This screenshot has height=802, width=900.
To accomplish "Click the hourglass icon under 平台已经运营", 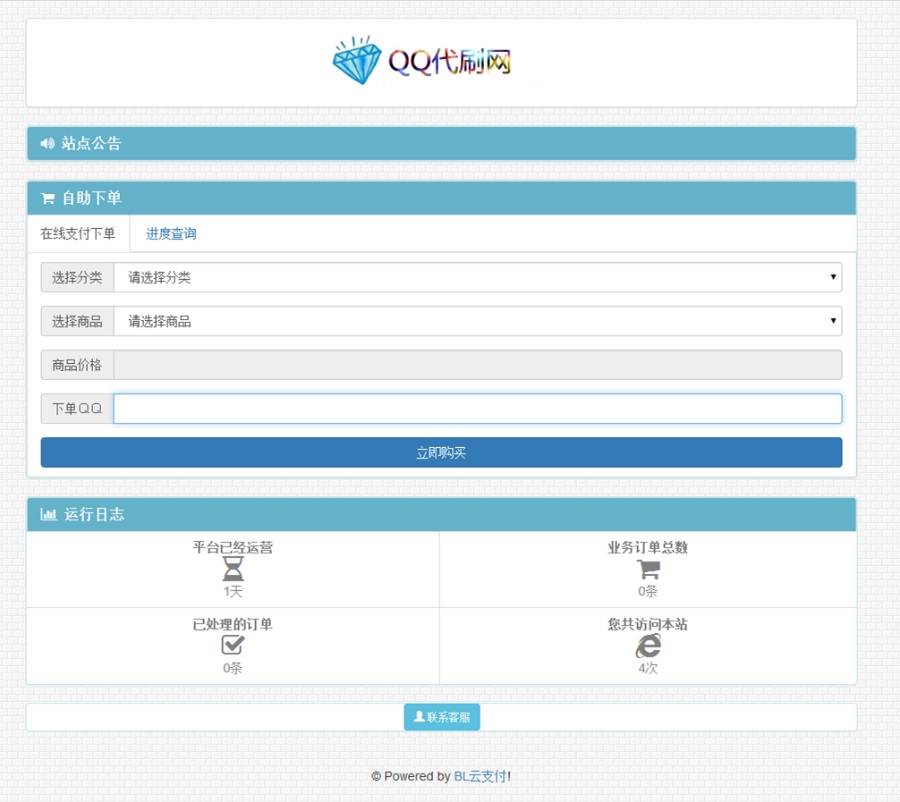I will [233, 570].
